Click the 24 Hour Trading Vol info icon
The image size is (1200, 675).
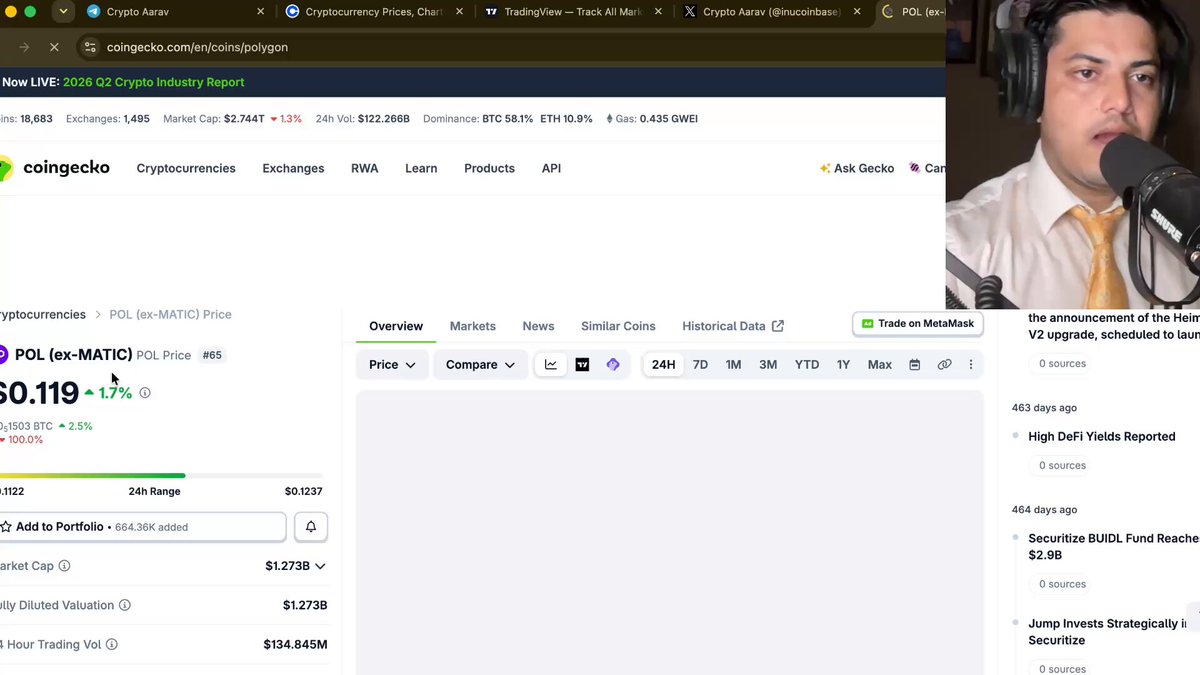pos(112,645)
